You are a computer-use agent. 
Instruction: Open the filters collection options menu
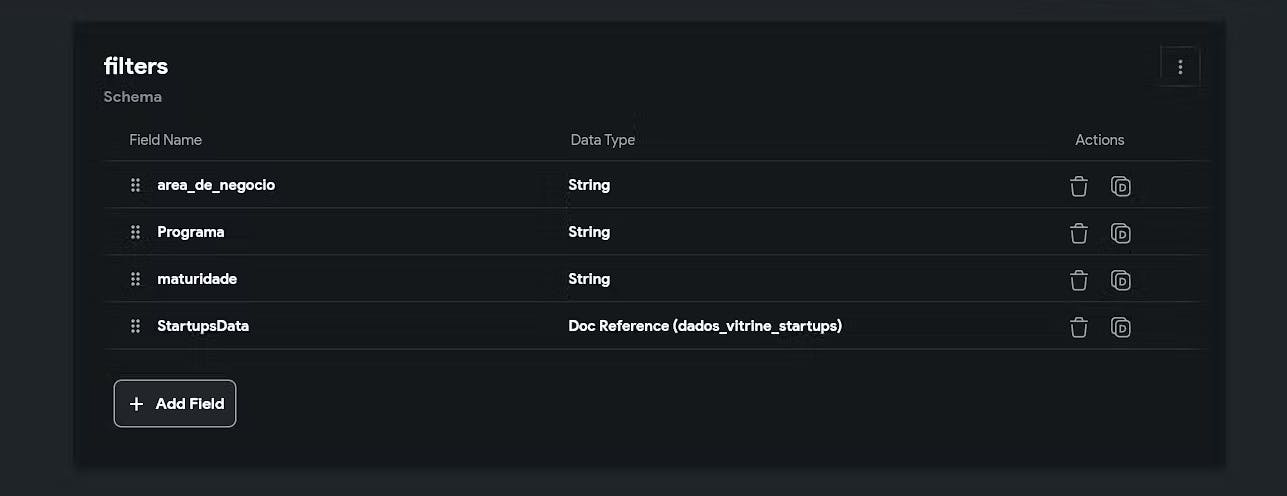pos(1180,67)
